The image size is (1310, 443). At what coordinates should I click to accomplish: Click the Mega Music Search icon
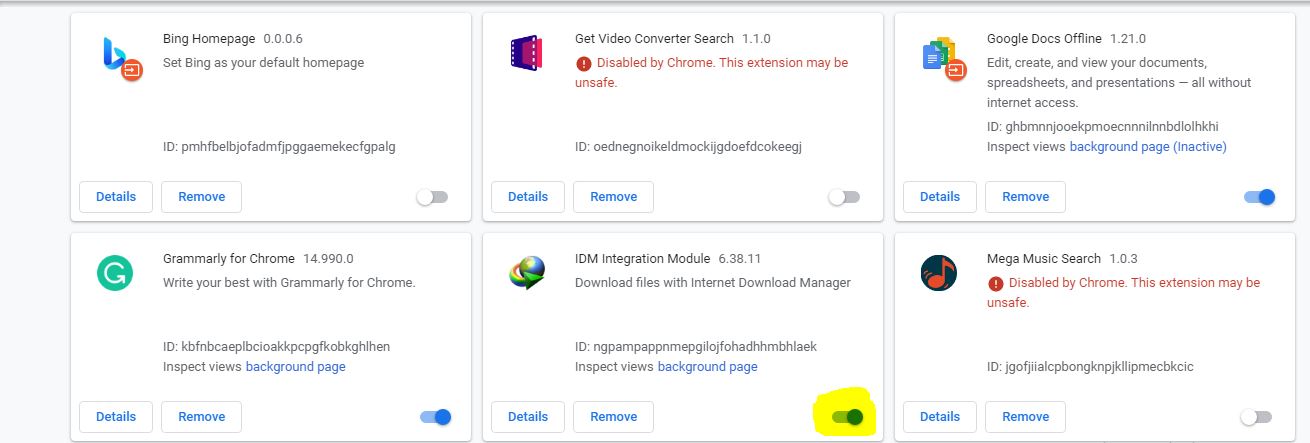[x=939, y=273]
